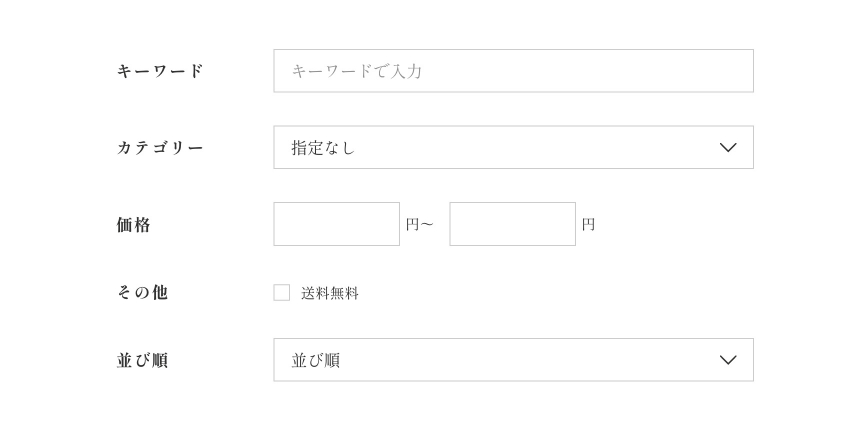
Task: Click the 並び順 text inside the dropdown
Action: (x=315, y=360)
